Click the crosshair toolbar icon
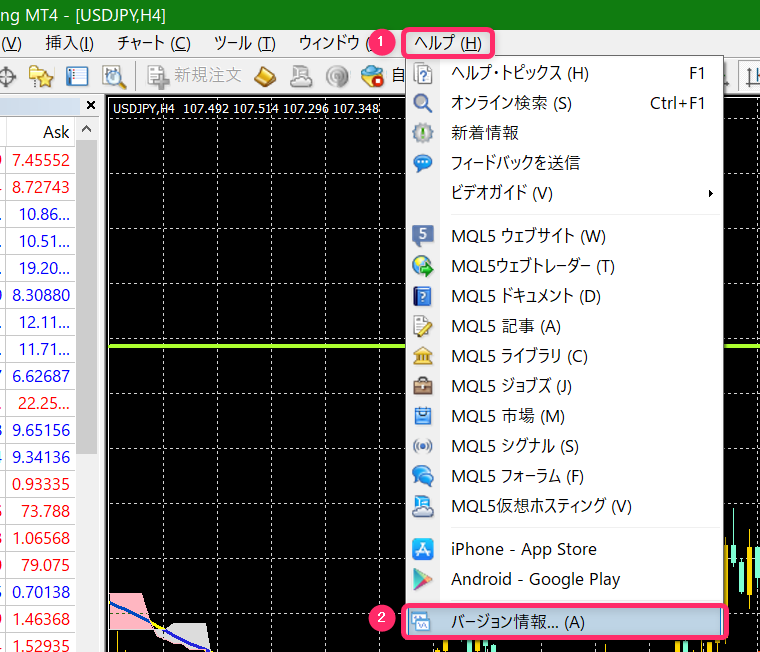This screenshot has height=652, width=760. (7, 77)
